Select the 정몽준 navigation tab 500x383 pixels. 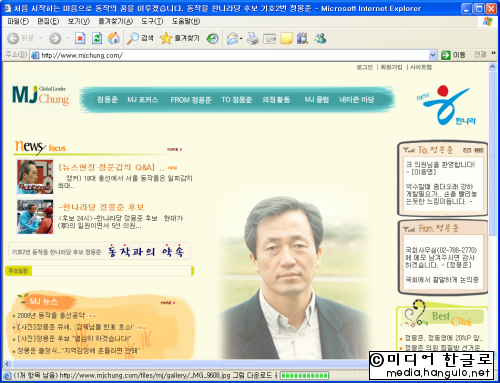click(107, 100)
